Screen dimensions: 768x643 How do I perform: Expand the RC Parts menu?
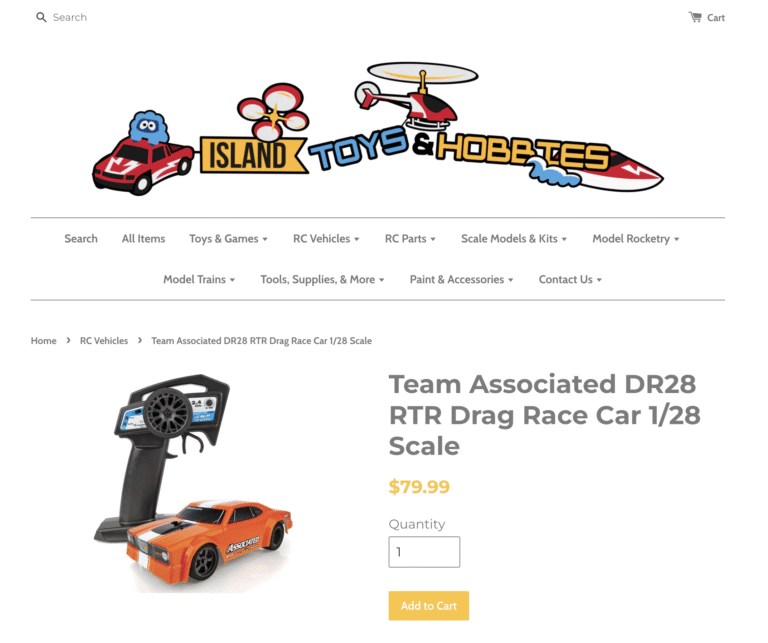click(410, 238)
